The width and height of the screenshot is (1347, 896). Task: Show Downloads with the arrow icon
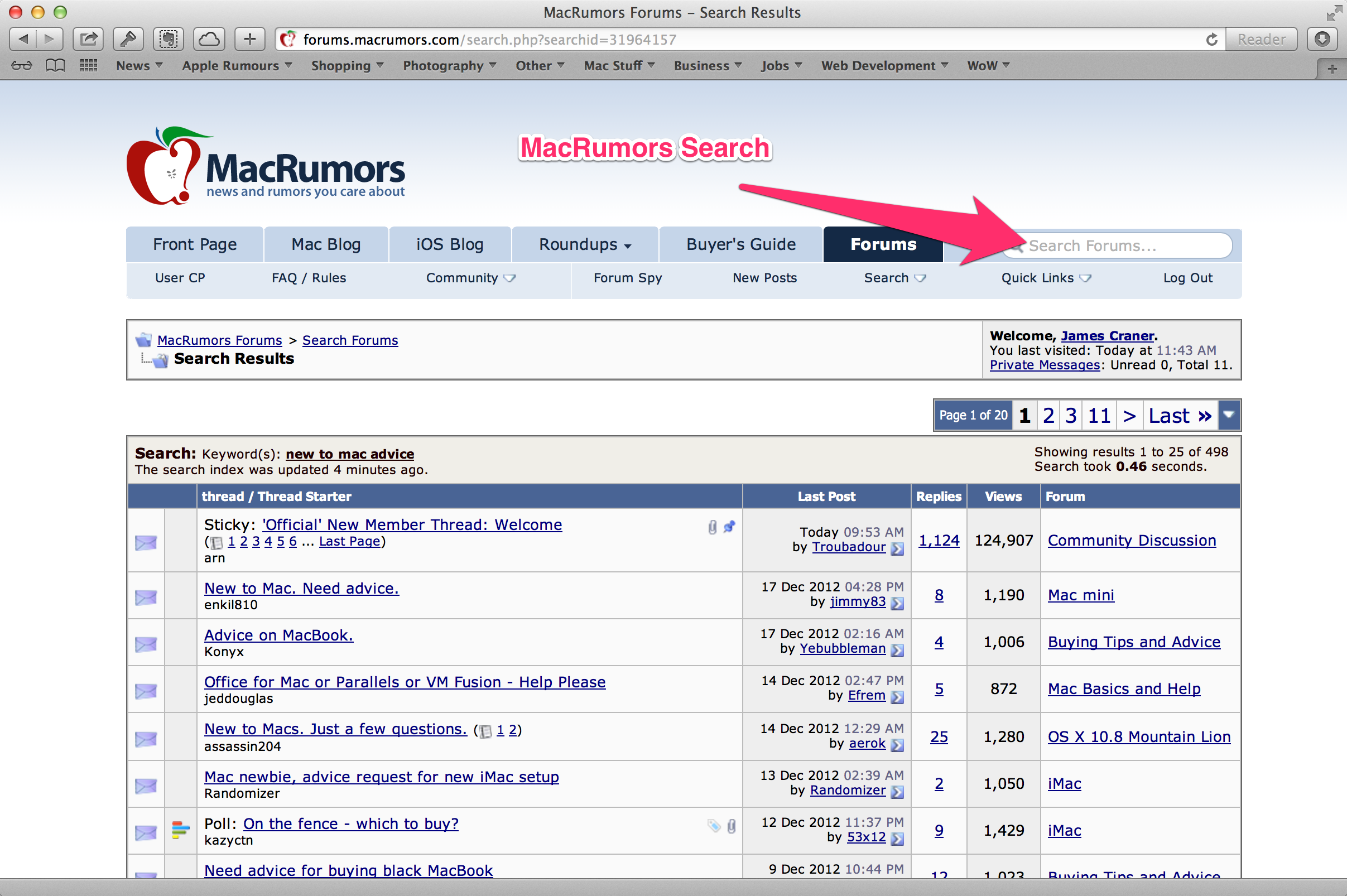1322,39
